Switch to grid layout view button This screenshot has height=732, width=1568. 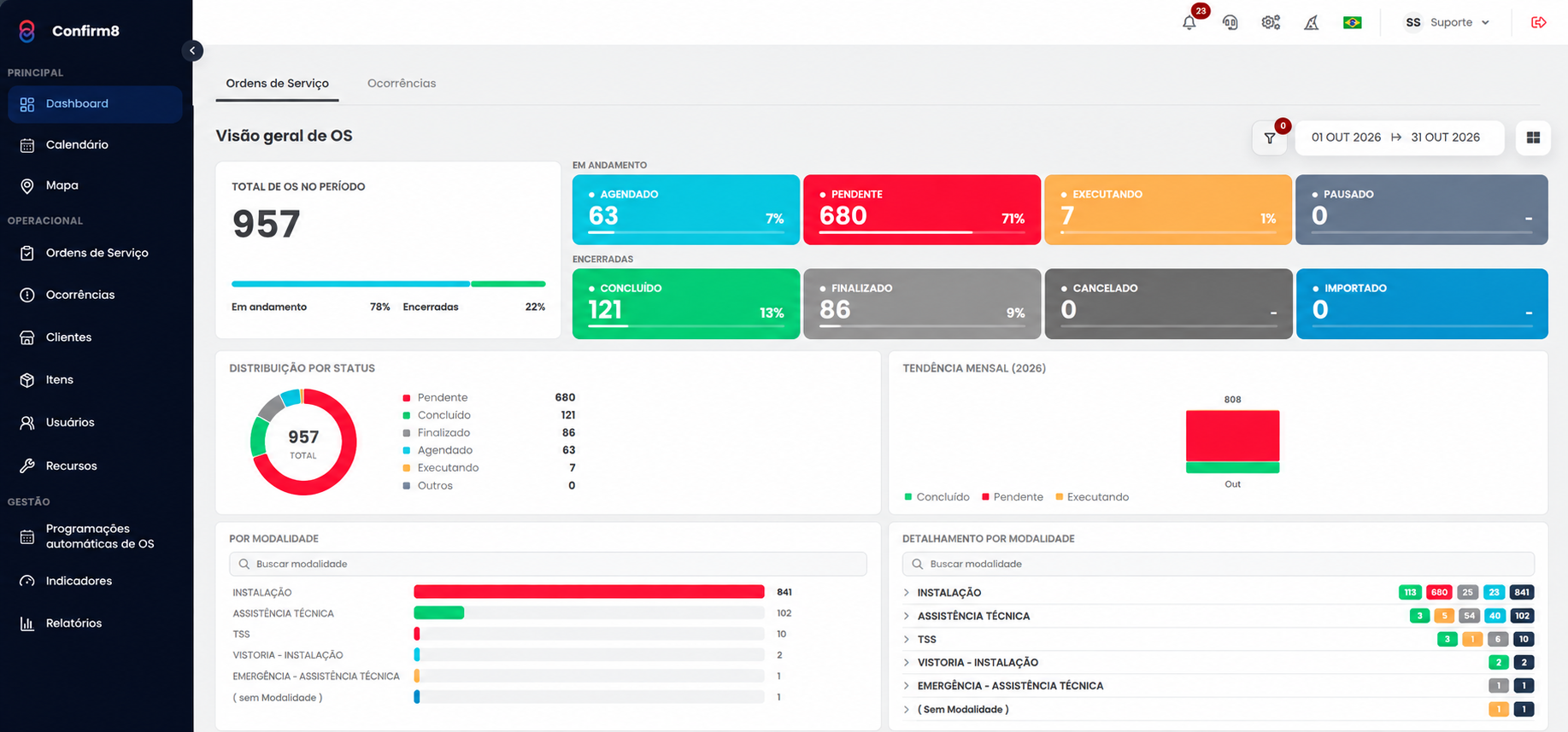[x=1533, y=138]
